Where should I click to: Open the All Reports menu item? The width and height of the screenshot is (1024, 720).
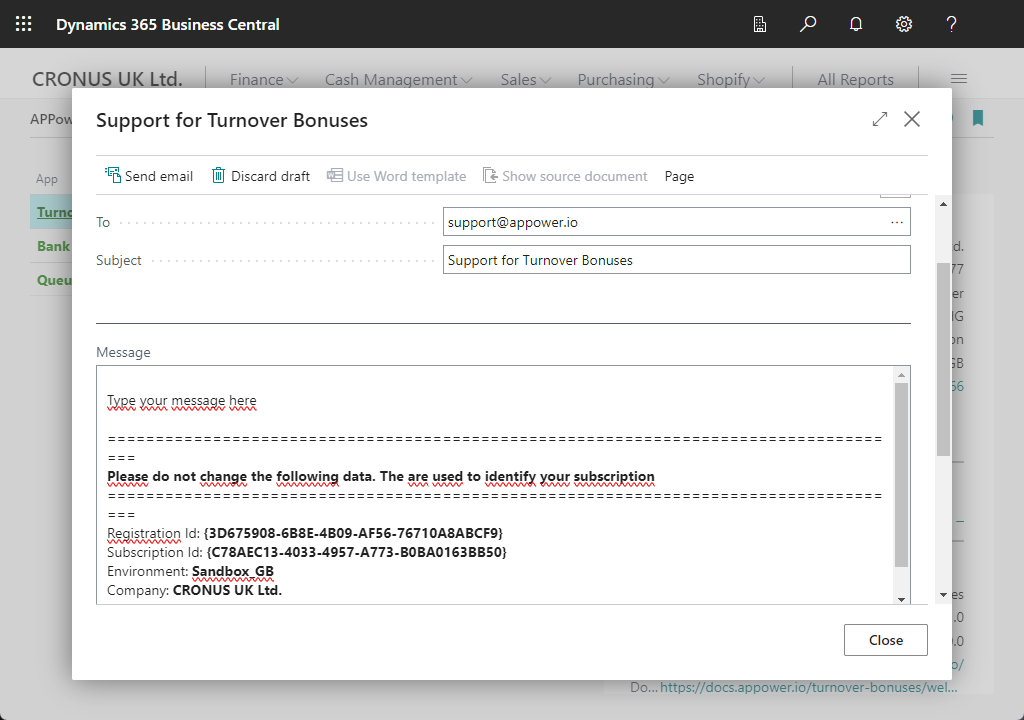click(855, 80)
